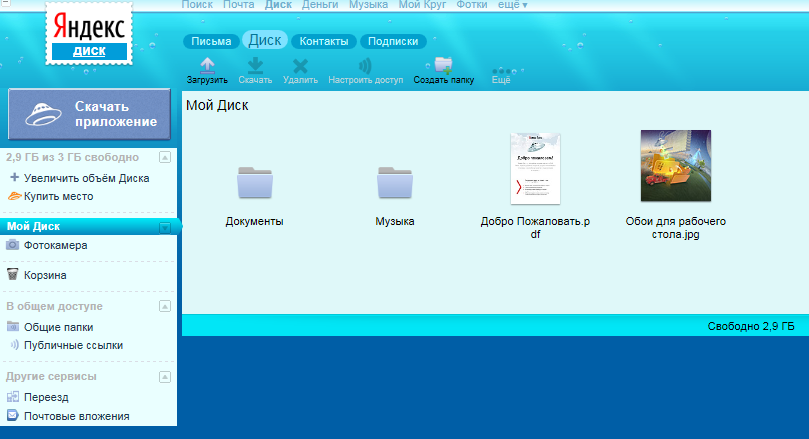Click the Мой Диск heading in main area
The height and width of the screenshot is (439, 809).
[217, 105]
